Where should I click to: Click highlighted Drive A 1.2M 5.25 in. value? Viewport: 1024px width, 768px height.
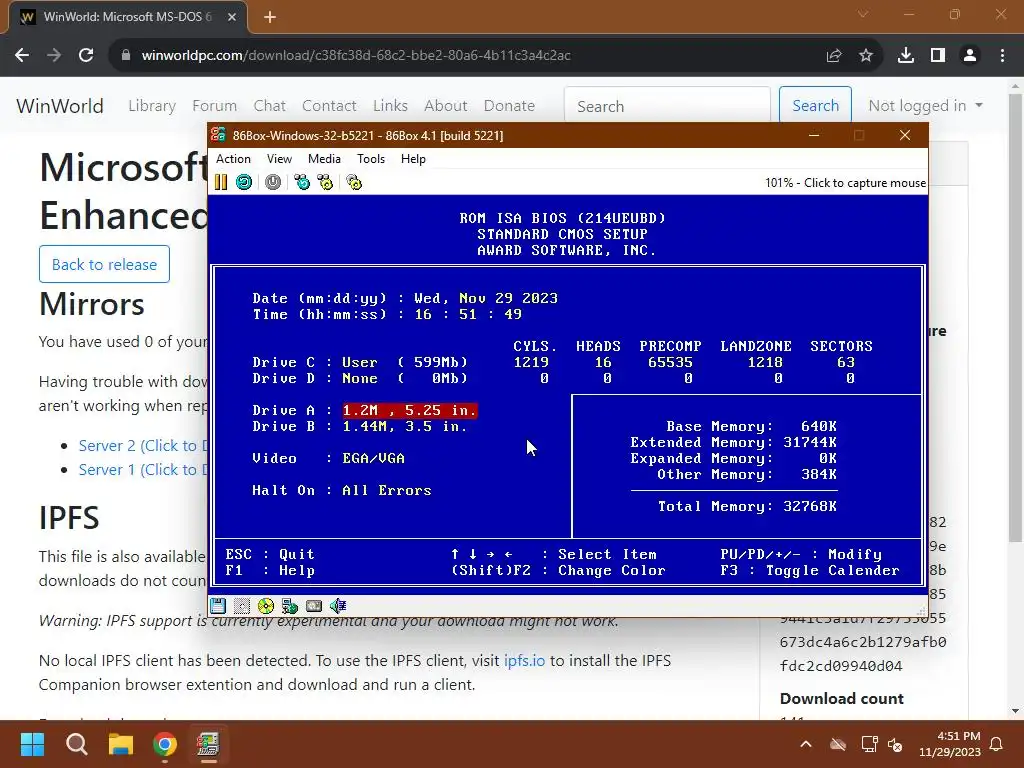[x=409, y=410]
